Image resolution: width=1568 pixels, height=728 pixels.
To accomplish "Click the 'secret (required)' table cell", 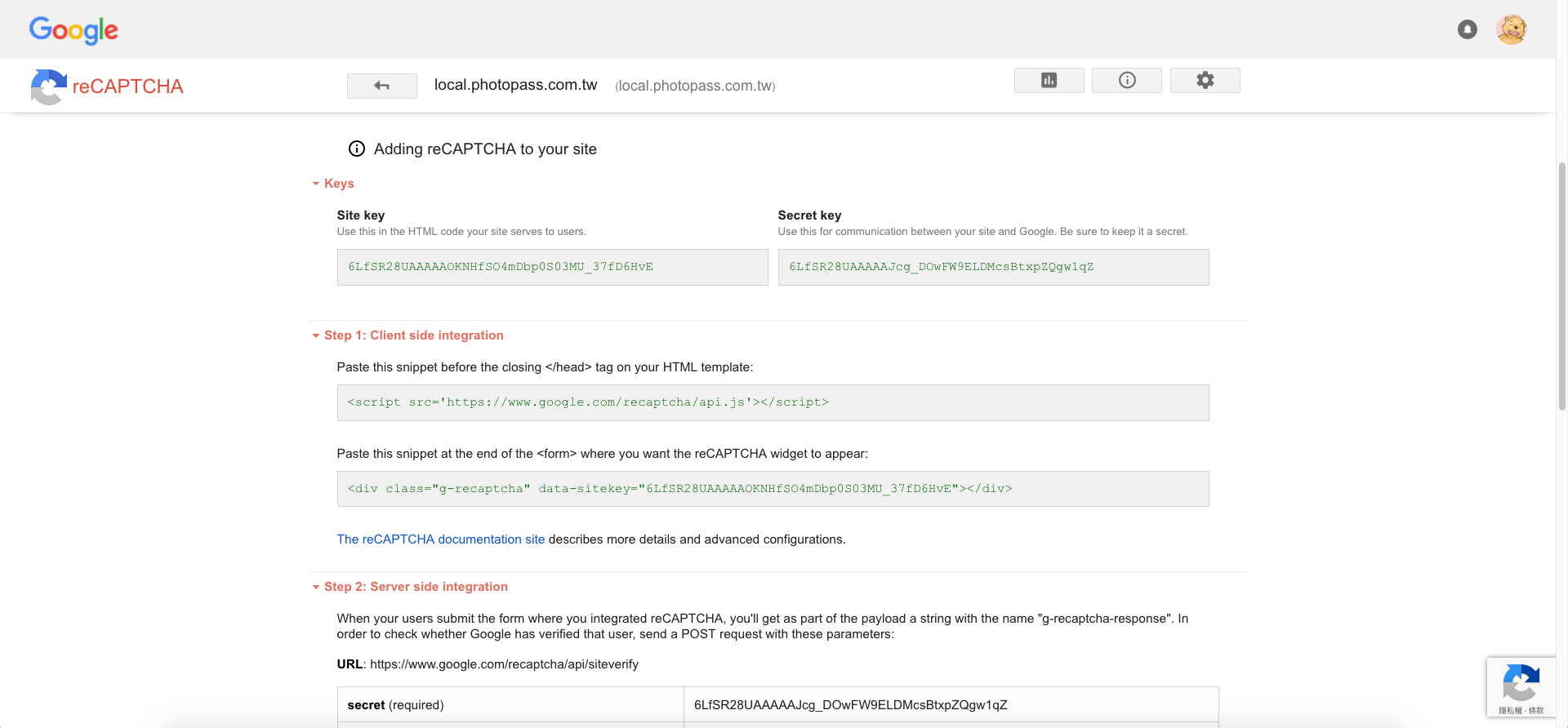I will (510, 705).
